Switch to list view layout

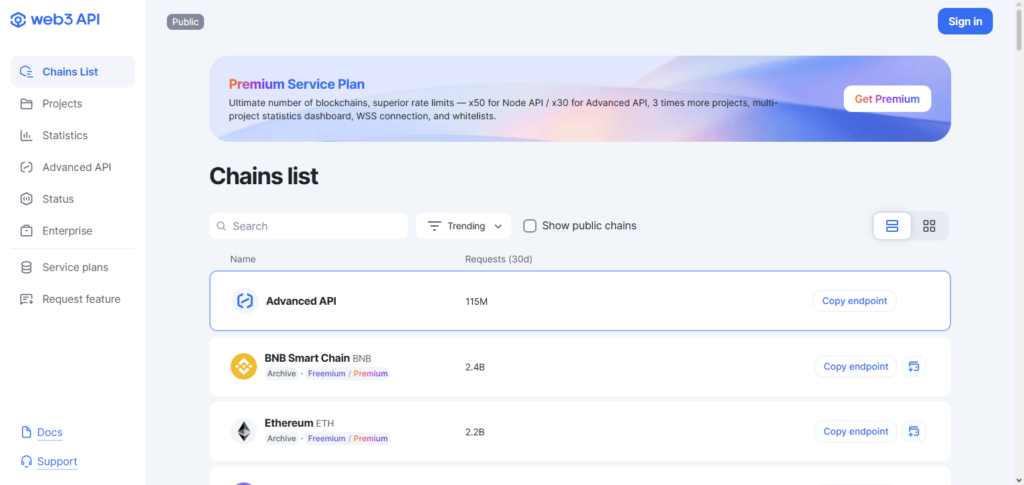892,226
